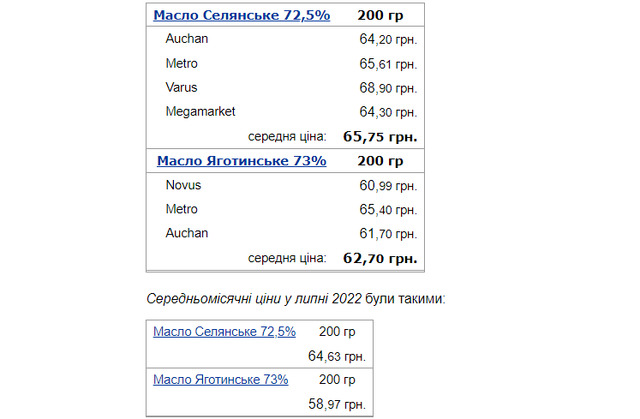The height and width of the screenshot is (419, 640).
Task: Select the Varus store row
Action: click(x=181, y=88)
